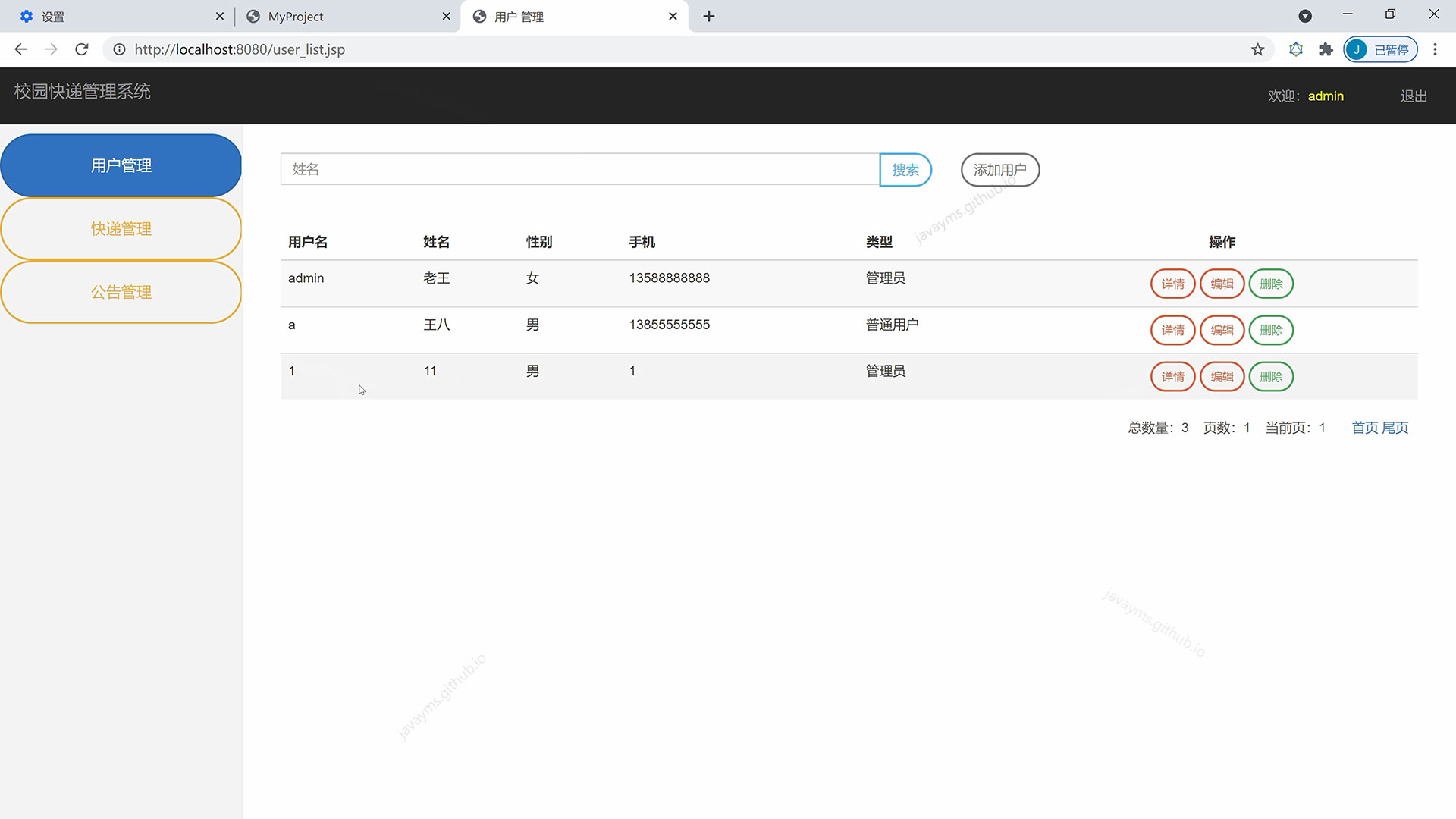
Task: Click the 添加用户 button
Action: (999, 170)
